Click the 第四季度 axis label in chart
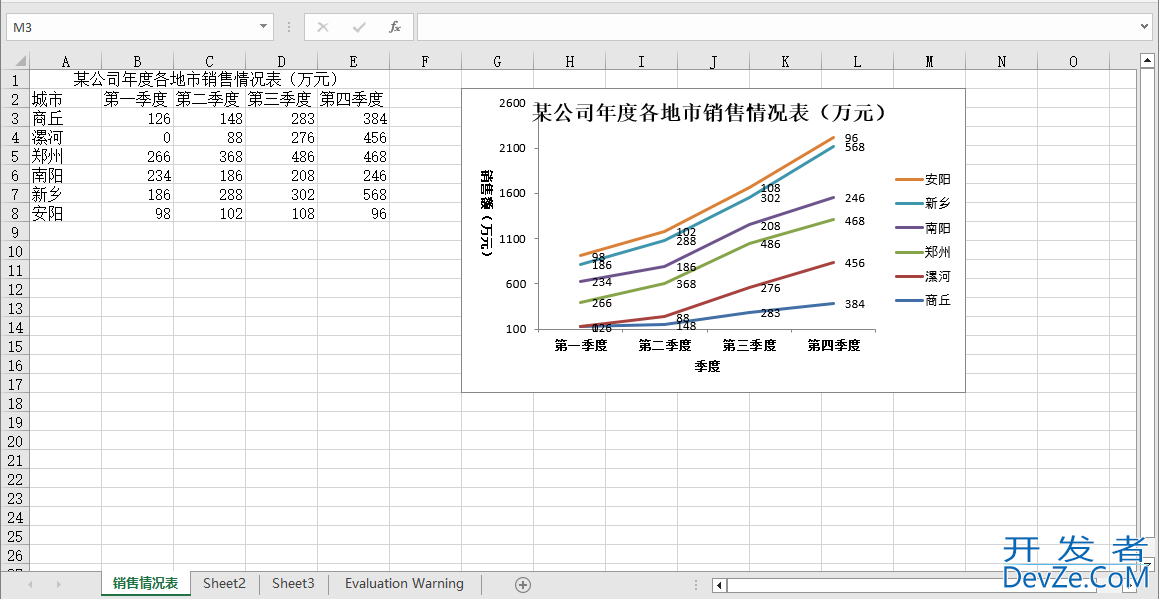 833,345
